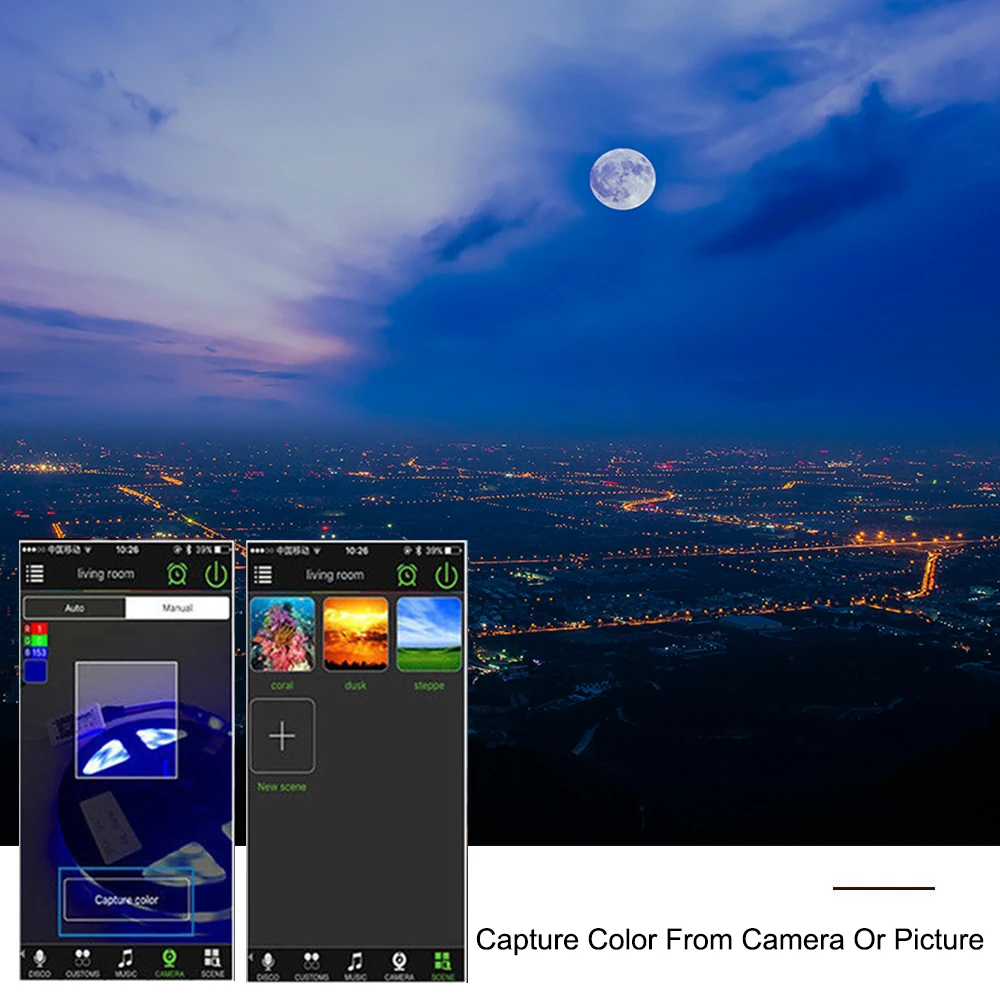Open Scene tab in right phone
Viewport: 1000px width, 1000px height.
pyautogui.click(x=443, y=966)
